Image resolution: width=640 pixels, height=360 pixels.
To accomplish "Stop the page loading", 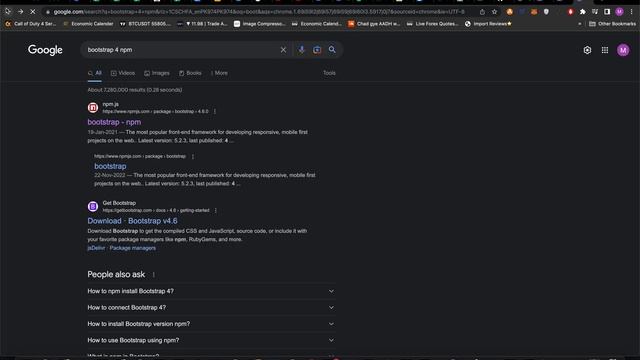I will (33, 12).
